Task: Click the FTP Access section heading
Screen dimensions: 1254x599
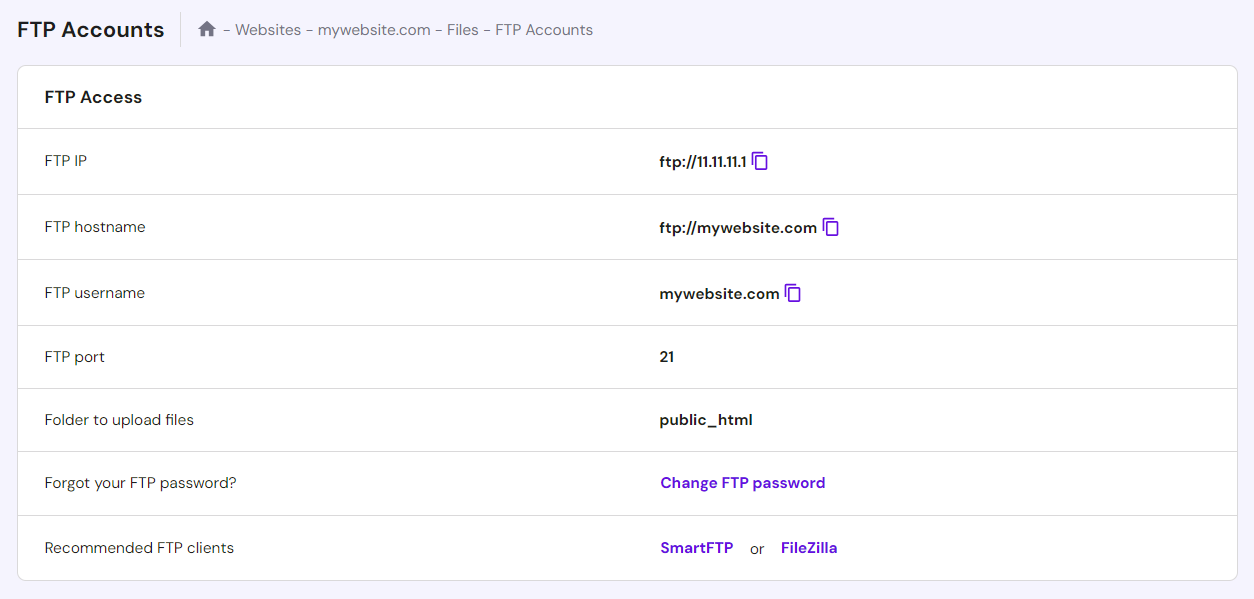Action: (93, 97)
